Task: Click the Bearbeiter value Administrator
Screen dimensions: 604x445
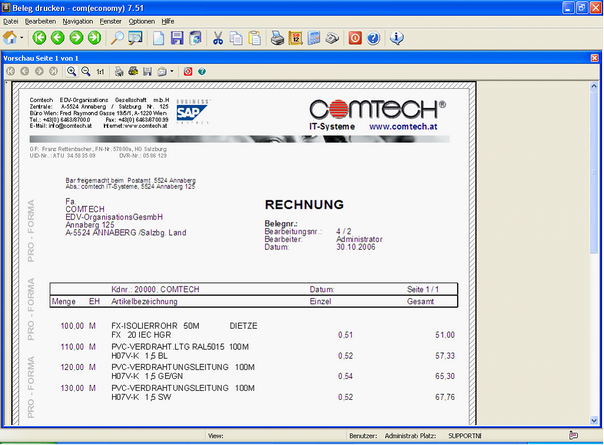Action: [359, 239]
